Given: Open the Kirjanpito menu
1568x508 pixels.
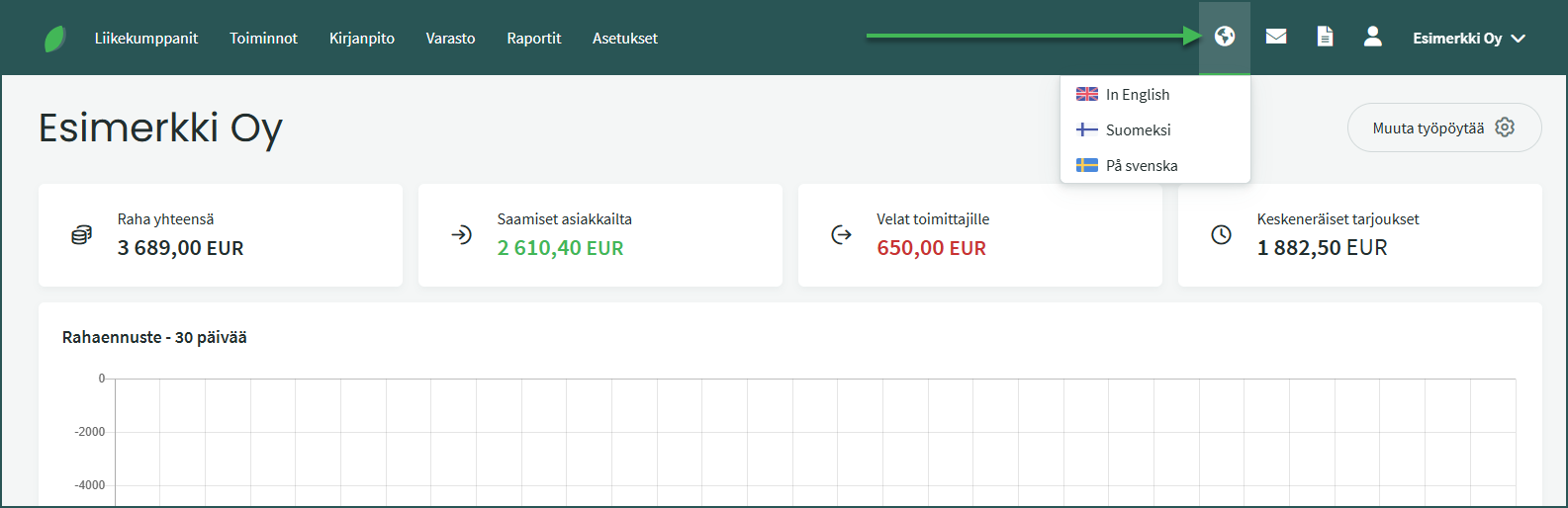Looking at the screenshot, I should [x=362, y=39].
